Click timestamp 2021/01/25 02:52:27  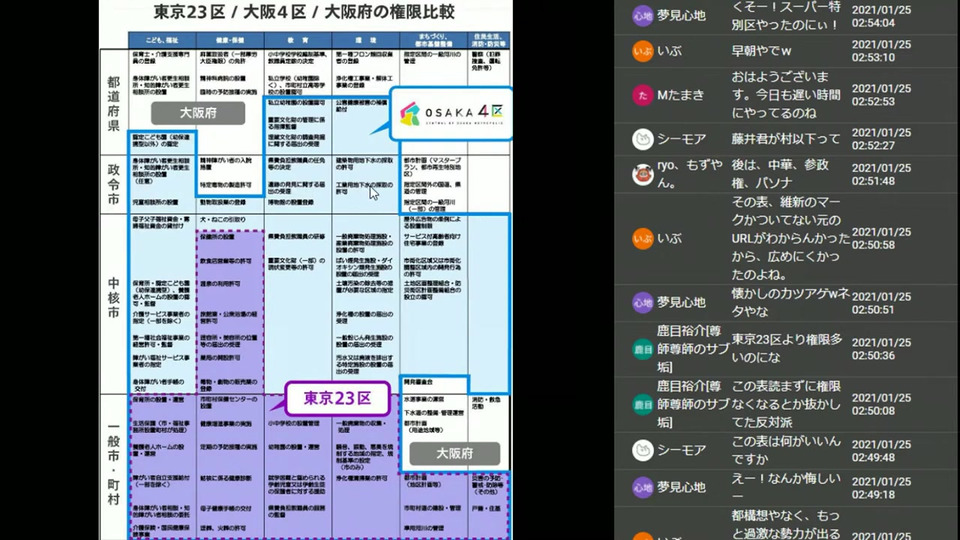881,139
